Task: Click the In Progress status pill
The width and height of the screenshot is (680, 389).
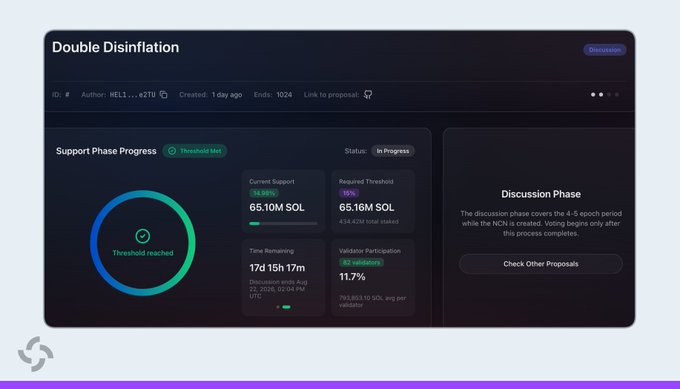Action: tap(392, 151)
